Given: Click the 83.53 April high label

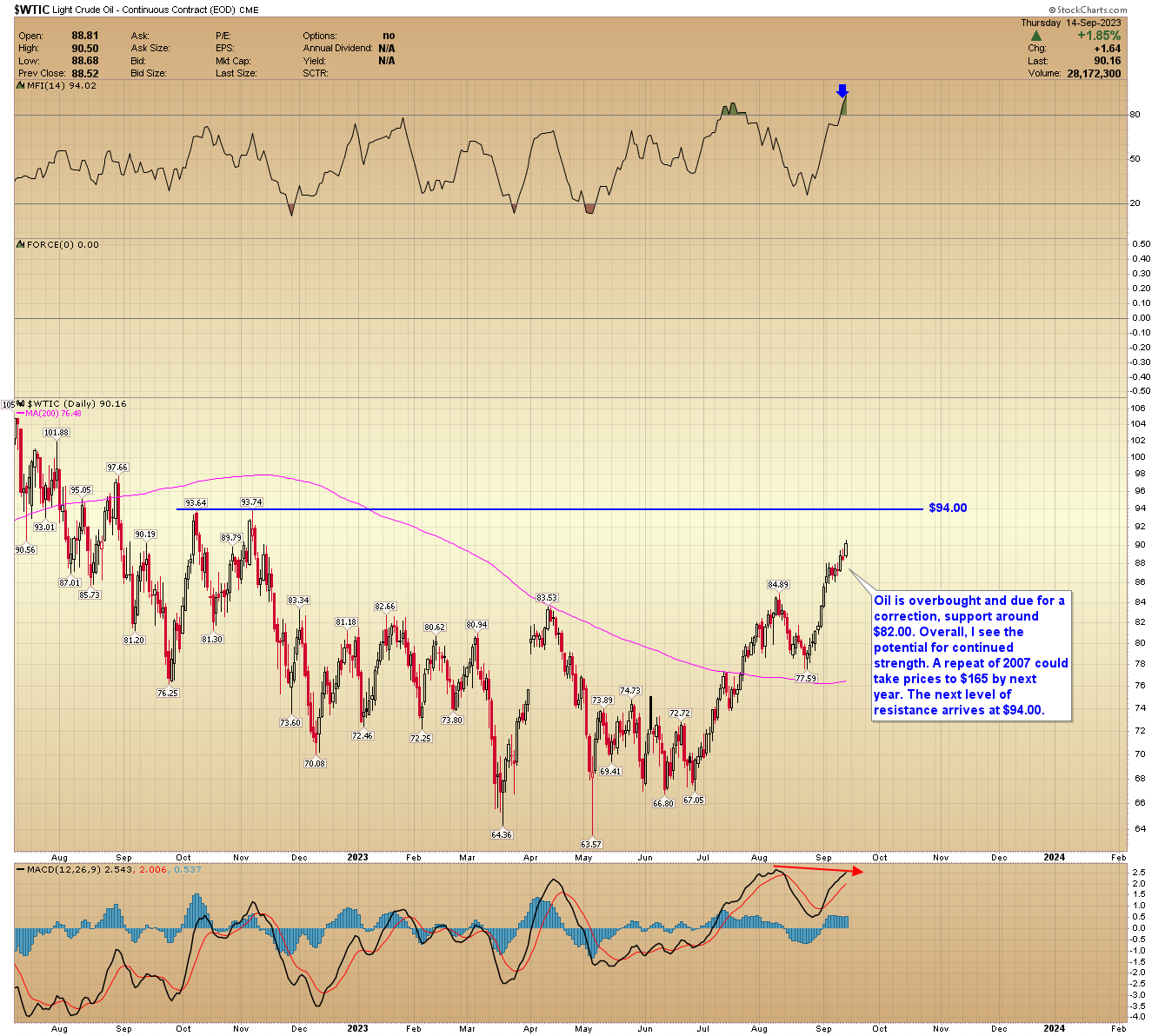Looking at the screenshot, I should click(x=547, y=598).
